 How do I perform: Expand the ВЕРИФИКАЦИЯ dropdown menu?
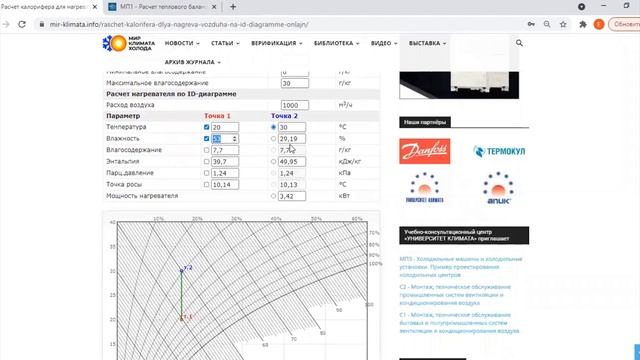click(x=277, y=43)
